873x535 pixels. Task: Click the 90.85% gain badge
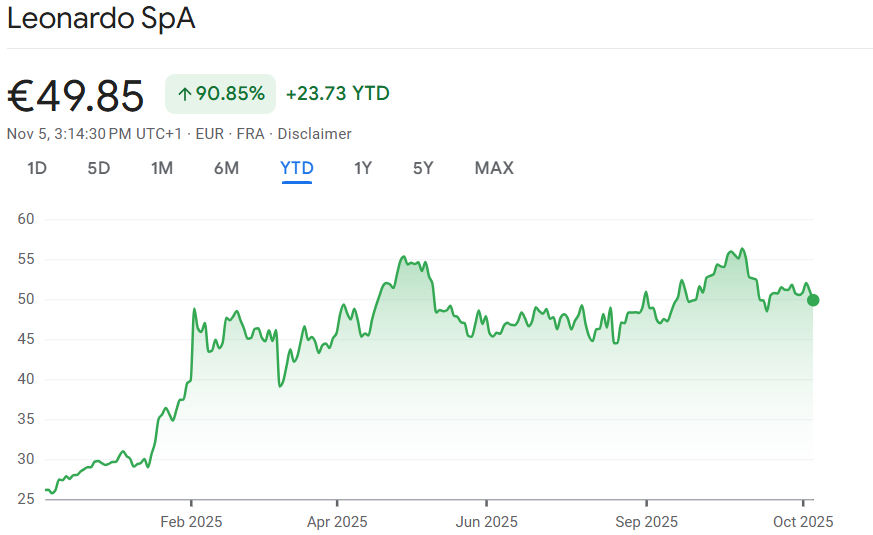pyautogui.click(x=220, y=94)
